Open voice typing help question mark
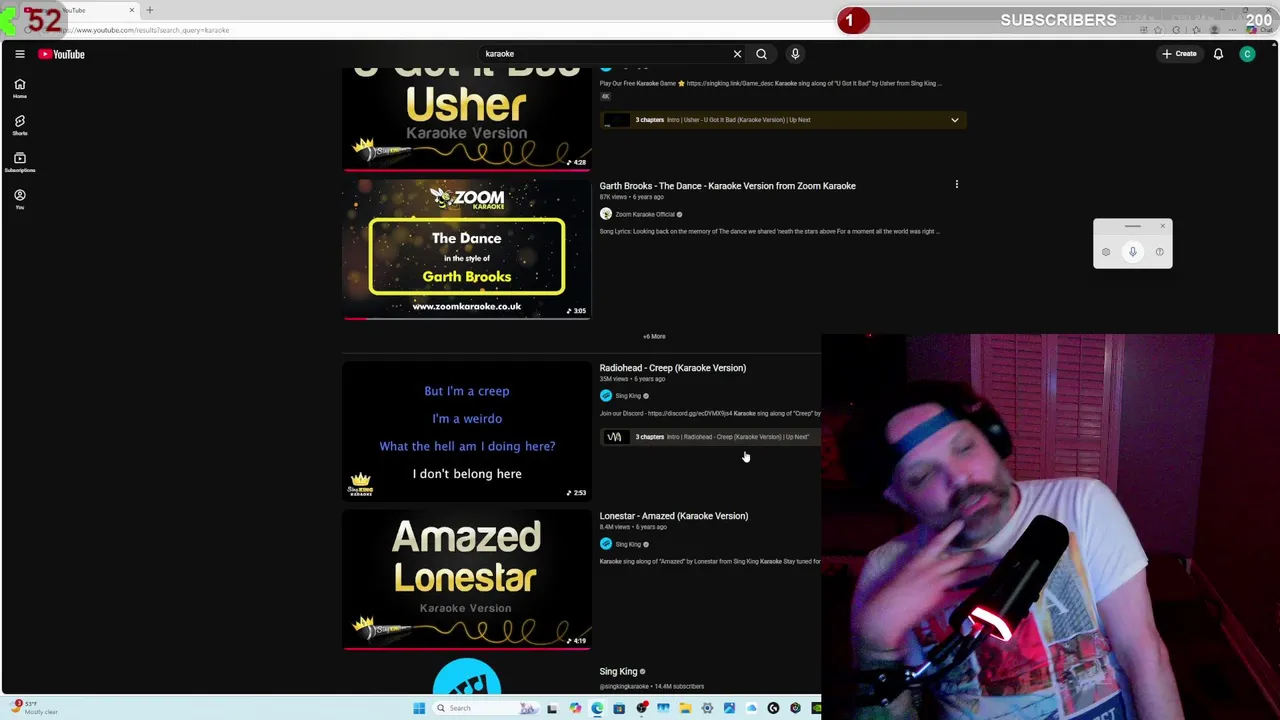 (1159, 252)
